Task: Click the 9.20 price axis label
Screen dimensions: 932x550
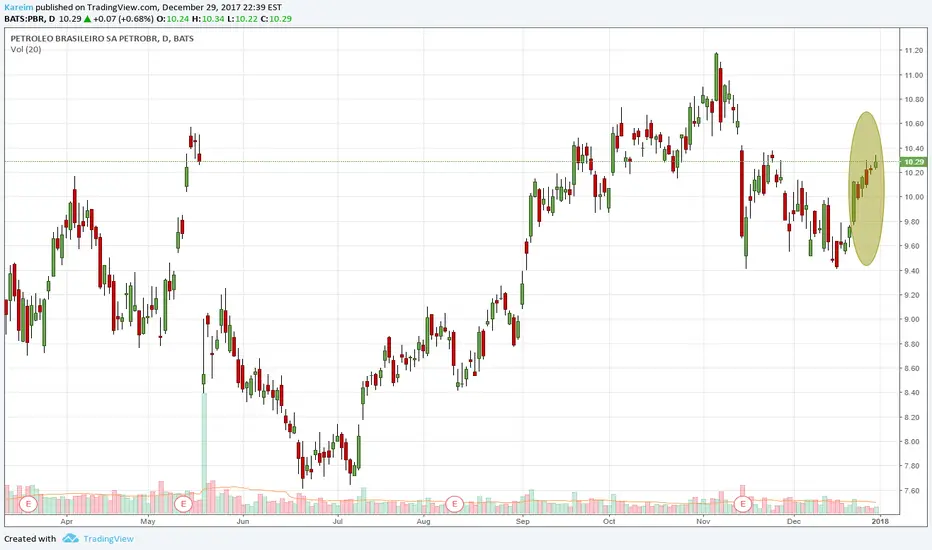Action: pos(914,296)
